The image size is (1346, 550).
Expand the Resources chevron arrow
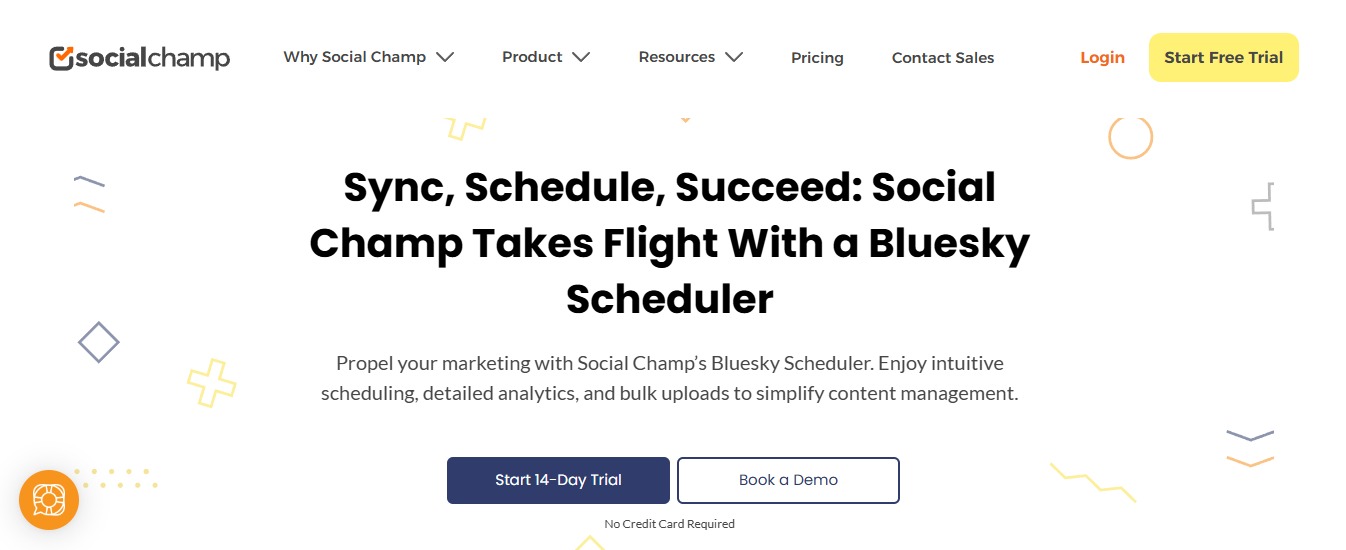(734, 57)
